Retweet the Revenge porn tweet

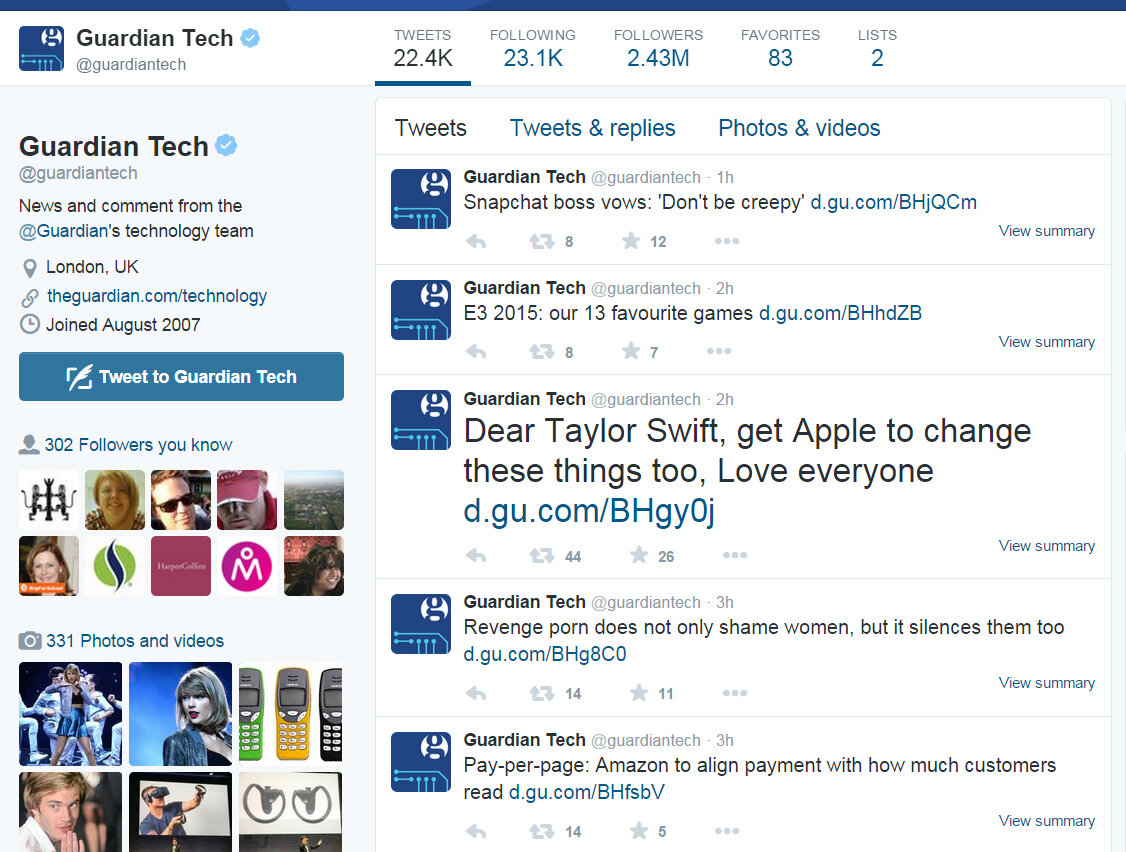click(x=541, y=693)
